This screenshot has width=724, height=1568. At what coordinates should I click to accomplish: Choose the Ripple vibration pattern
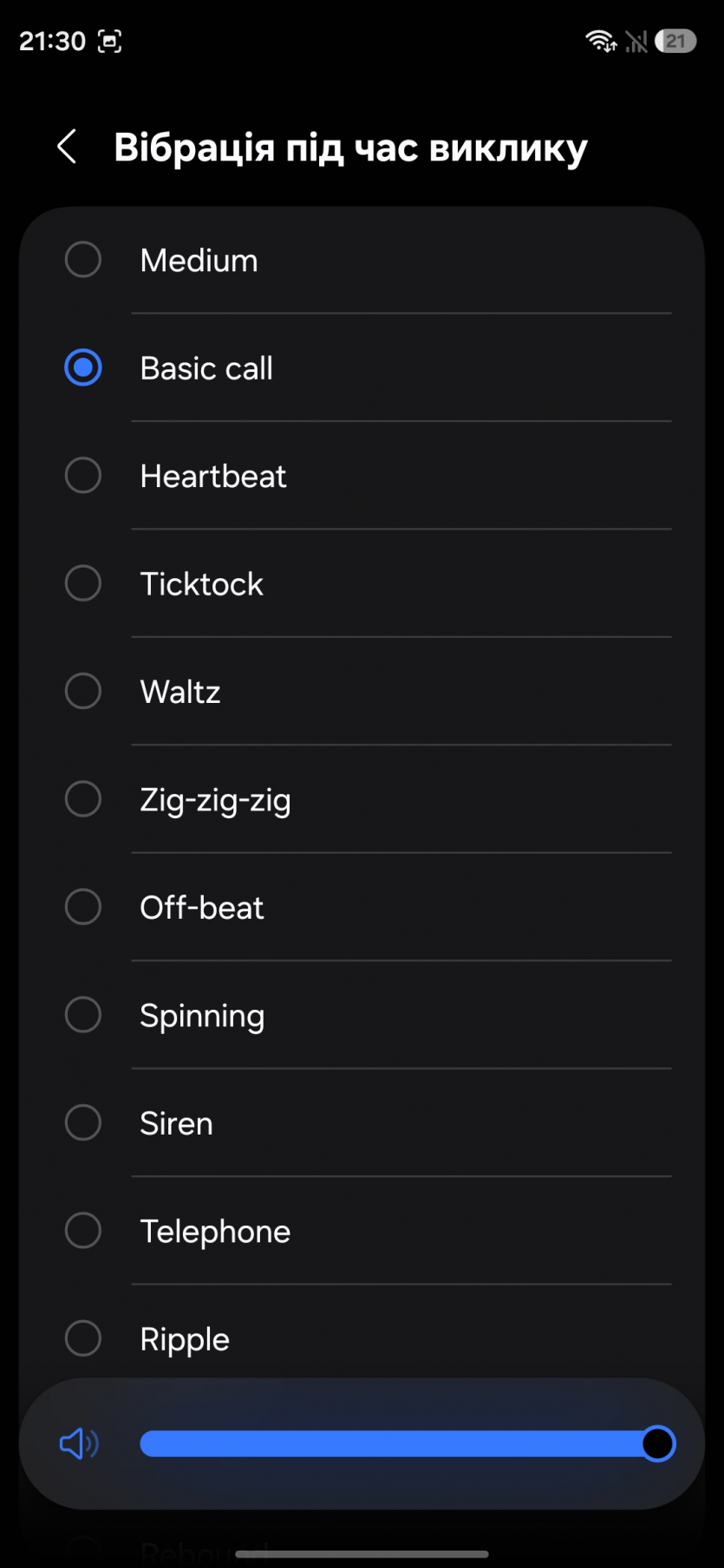coord(185,1339)
